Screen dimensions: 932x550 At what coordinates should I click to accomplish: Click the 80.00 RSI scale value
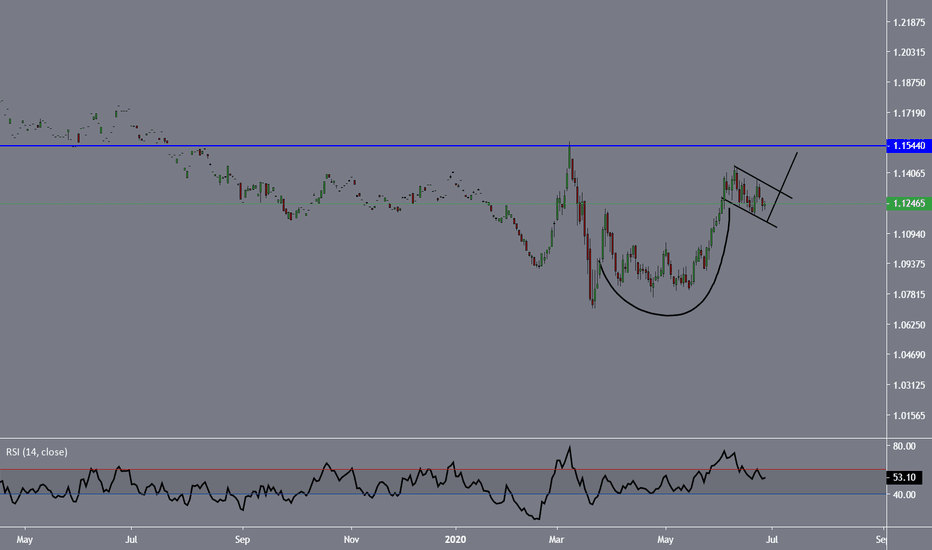[904, 446]
